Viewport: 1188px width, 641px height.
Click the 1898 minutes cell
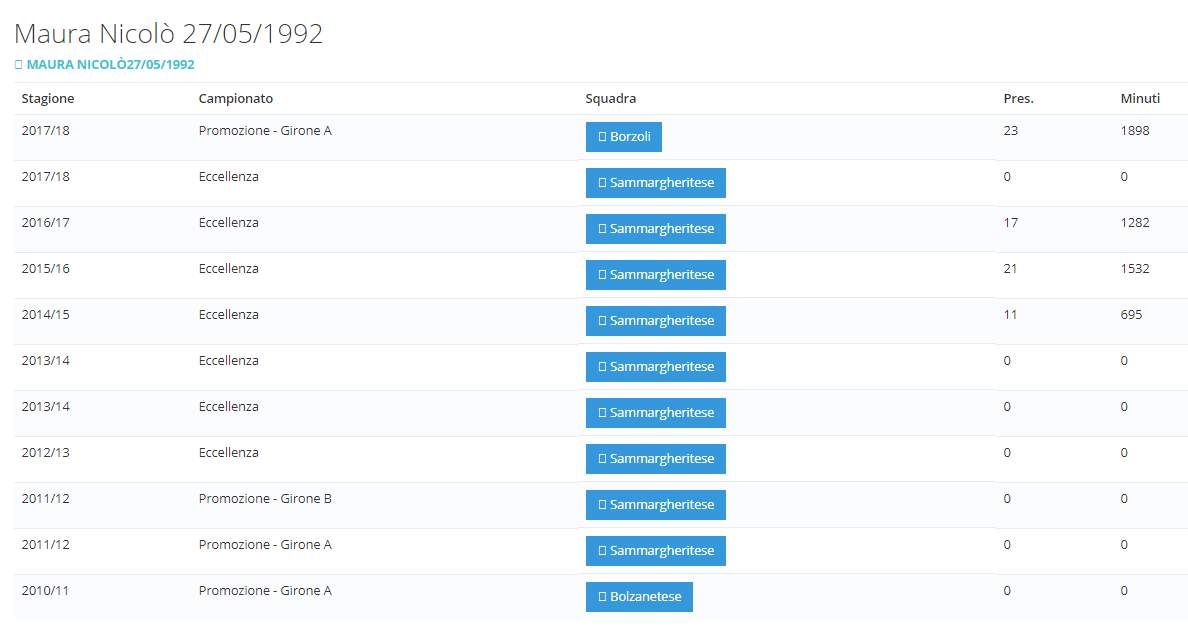click(1135, 131)
